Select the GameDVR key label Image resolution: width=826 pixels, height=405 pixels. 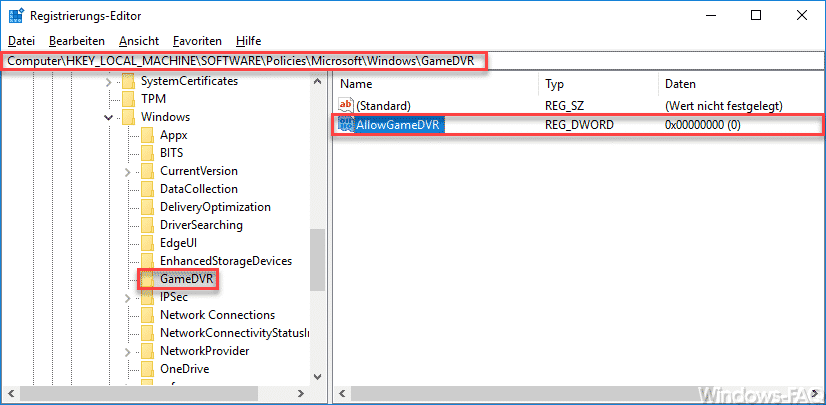pos(186,279)
